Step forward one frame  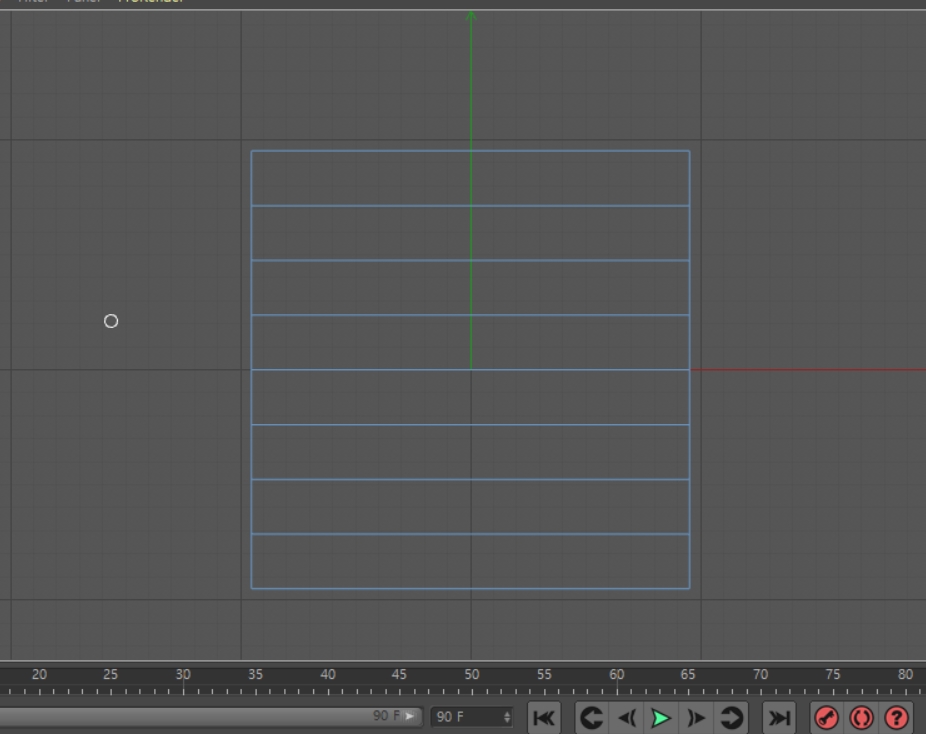(696, 718)
